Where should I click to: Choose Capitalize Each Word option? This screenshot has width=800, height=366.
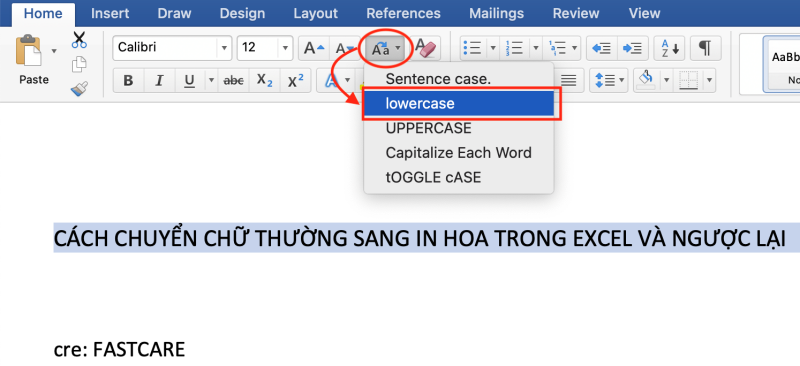click(458, 153)
